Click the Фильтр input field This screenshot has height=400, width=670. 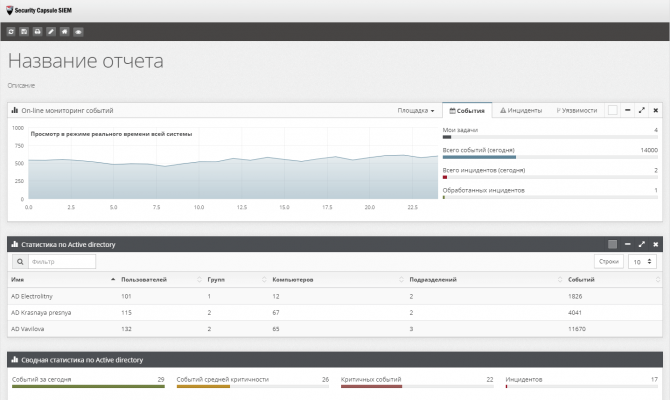point(62,262)
